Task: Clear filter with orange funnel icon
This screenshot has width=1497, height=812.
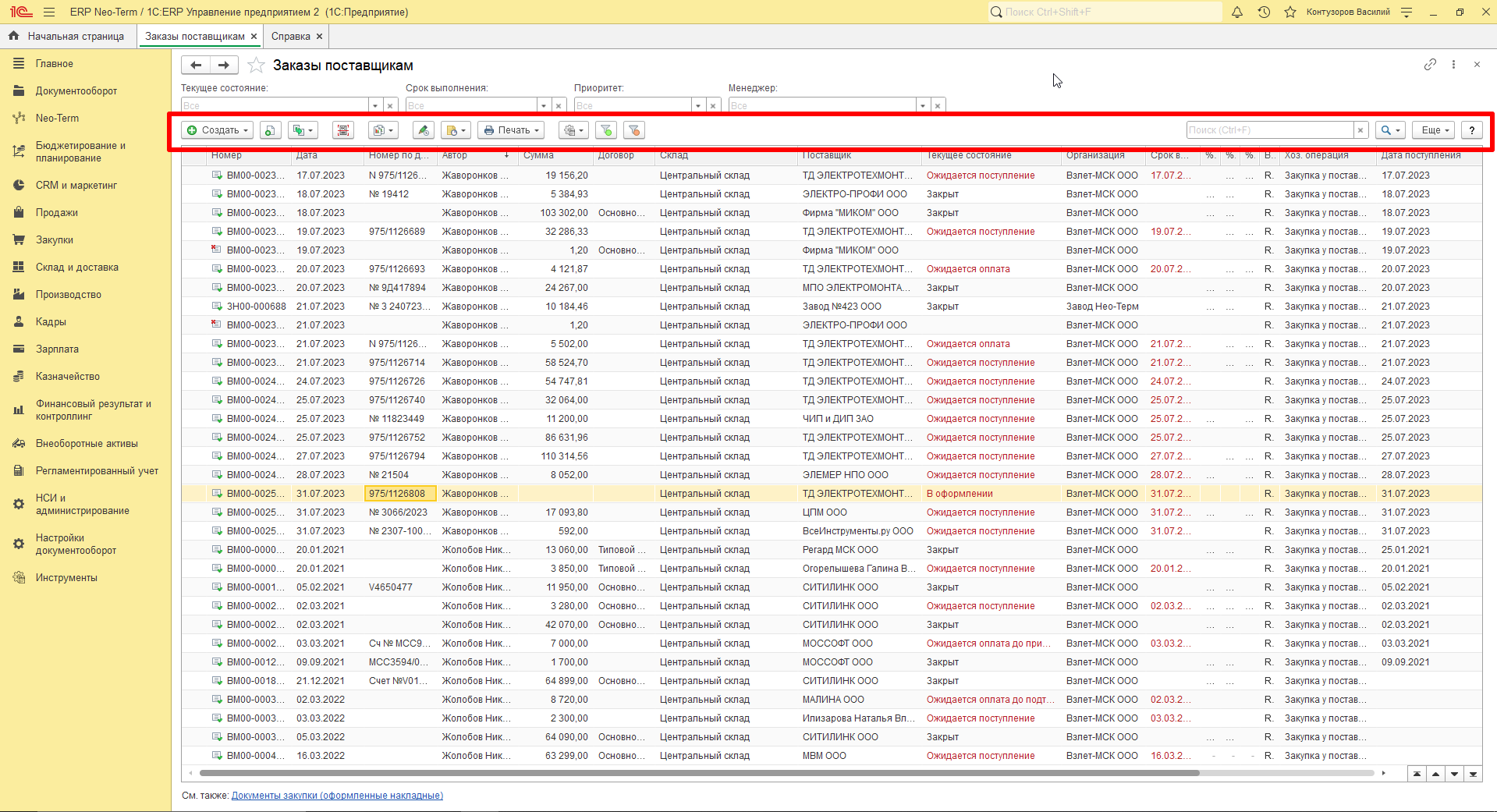Action: click(x=634, y=130)
